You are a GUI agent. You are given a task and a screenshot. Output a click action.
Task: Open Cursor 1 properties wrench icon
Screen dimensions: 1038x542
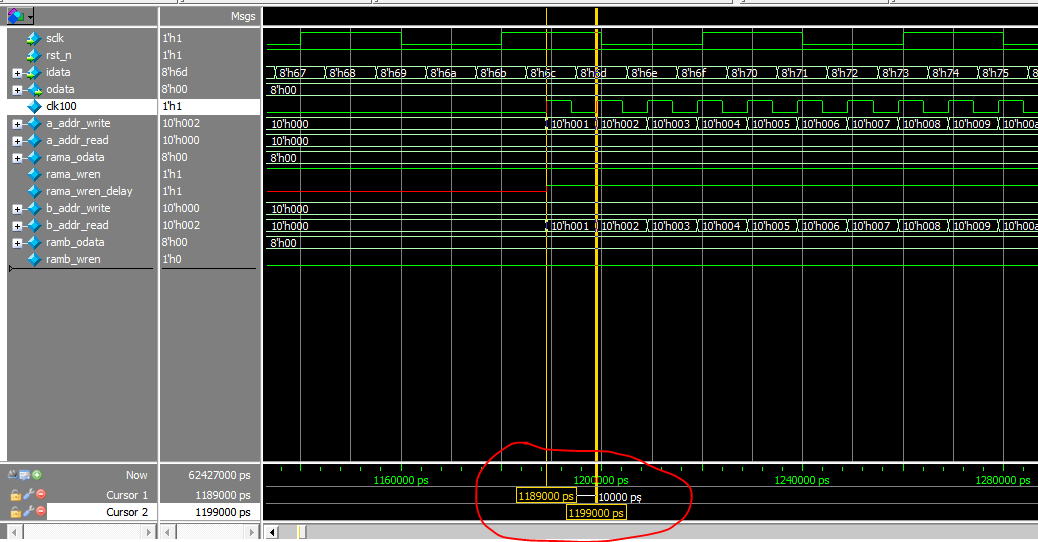coord(29,495)
